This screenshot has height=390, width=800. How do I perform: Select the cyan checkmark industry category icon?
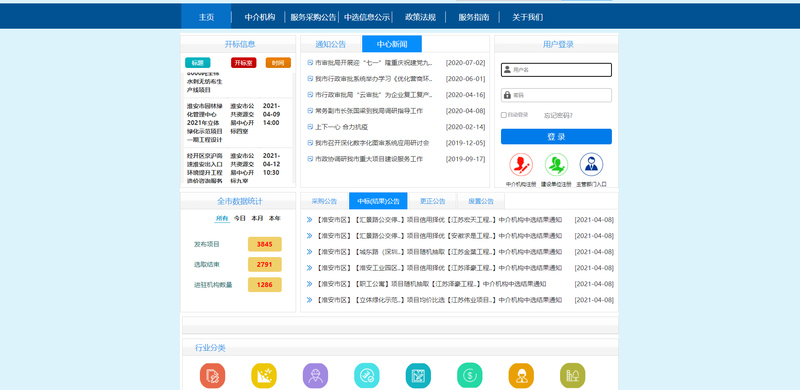[367, 376]
